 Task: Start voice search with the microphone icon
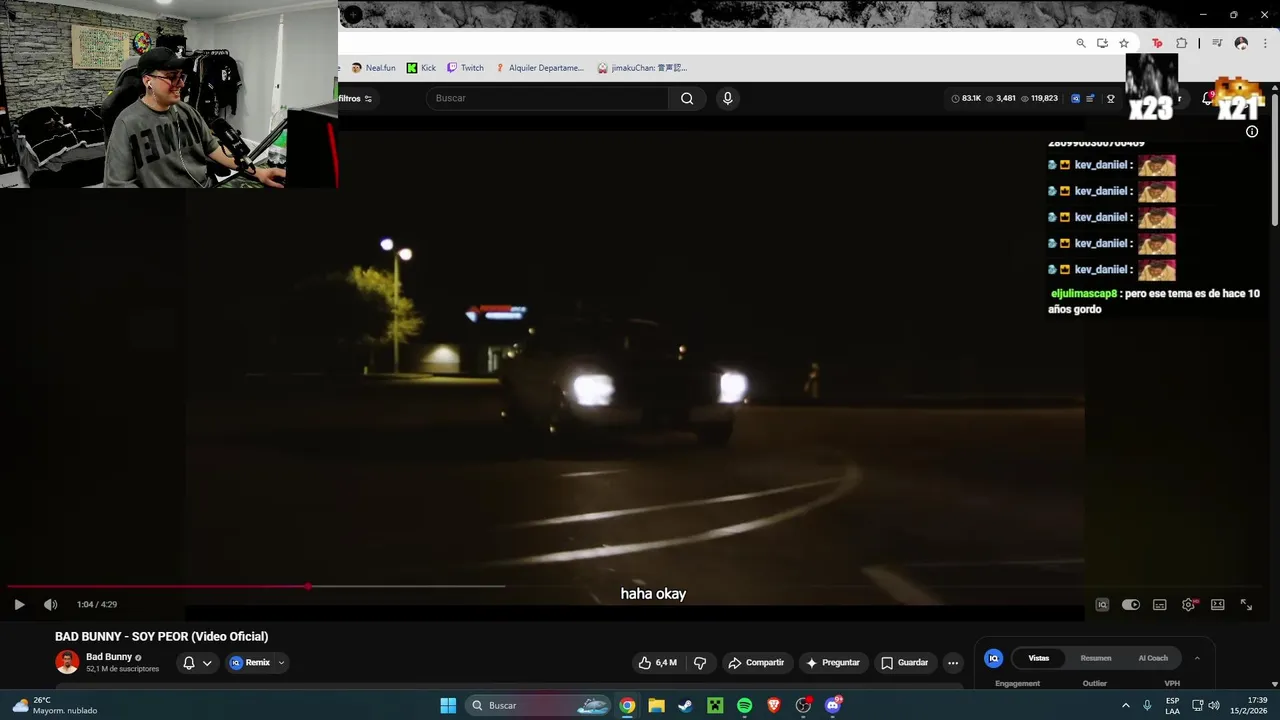728,98
